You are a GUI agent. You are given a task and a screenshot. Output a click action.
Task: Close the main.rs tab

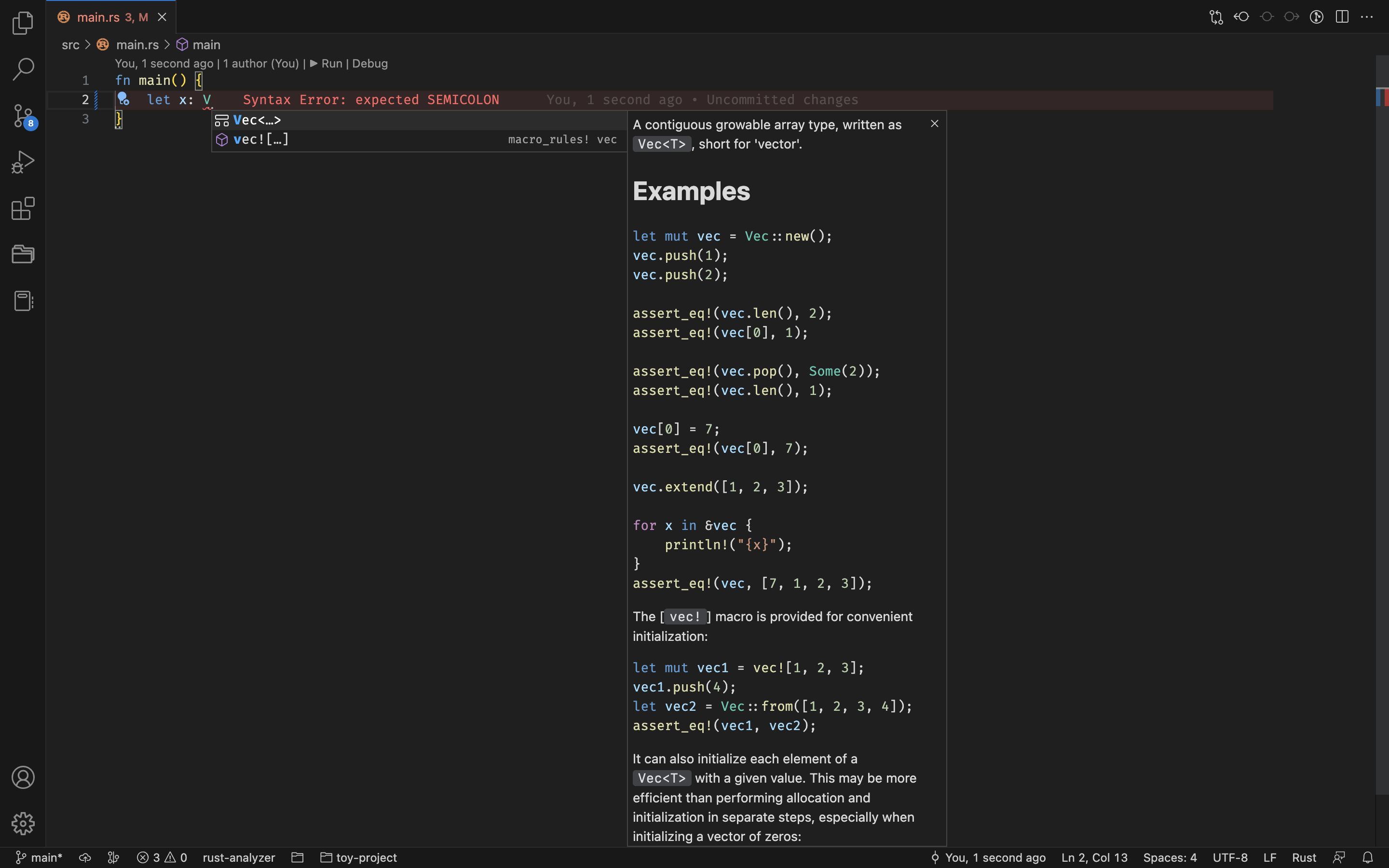pos(162,17)
